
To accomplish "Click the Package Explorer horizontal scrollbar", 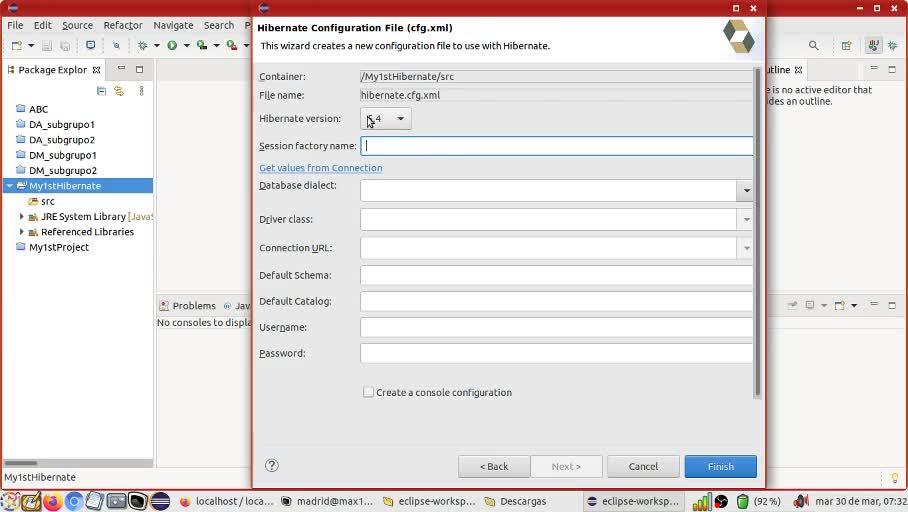I will (x=20, y=463).
